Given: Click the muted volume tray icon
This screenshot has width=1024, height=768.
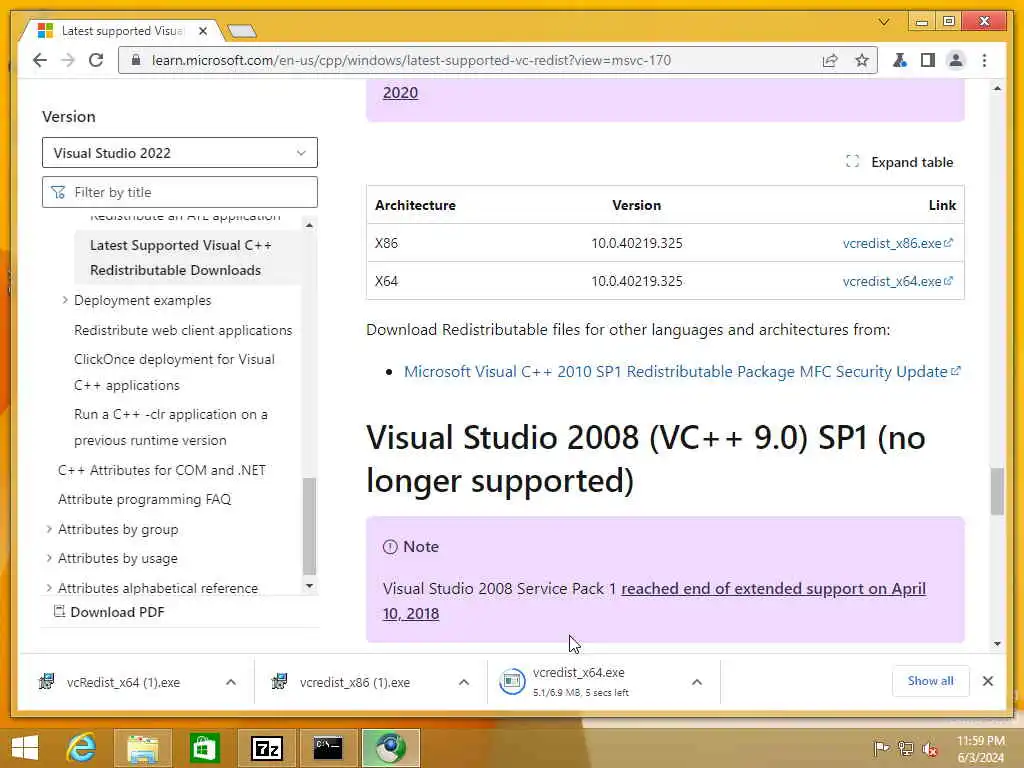Looking at the screenshot, I should point(929,748).
